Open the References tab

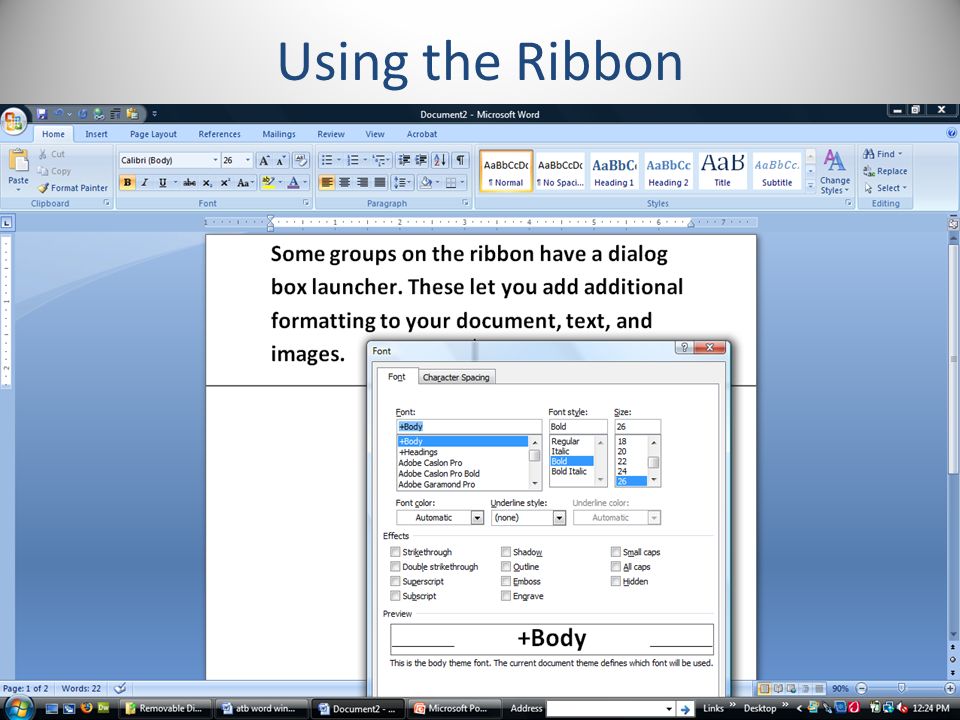coord(219,134)
